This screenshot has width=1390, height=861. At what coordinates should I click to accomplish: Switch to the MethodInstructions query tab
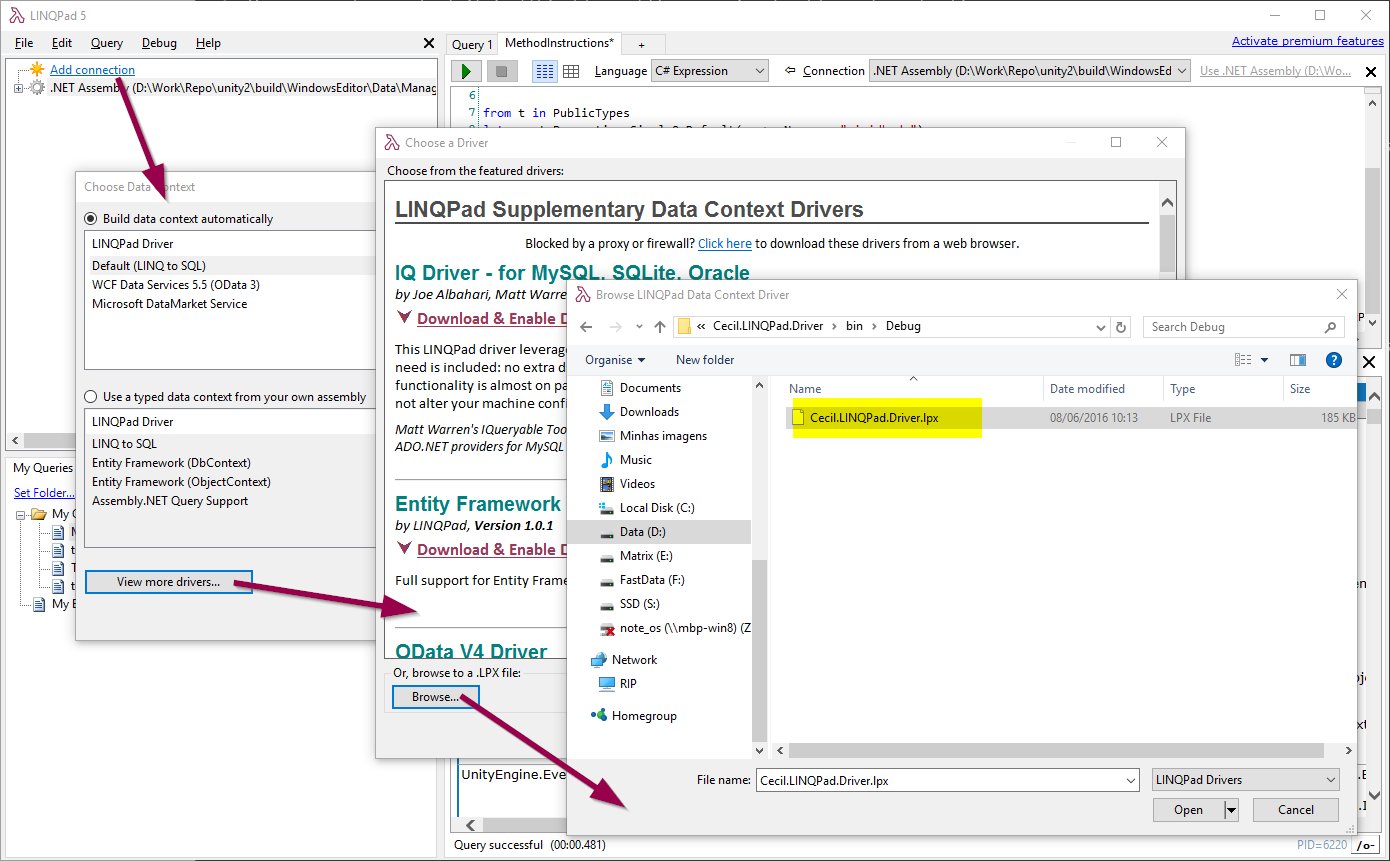tap(558, 43)
